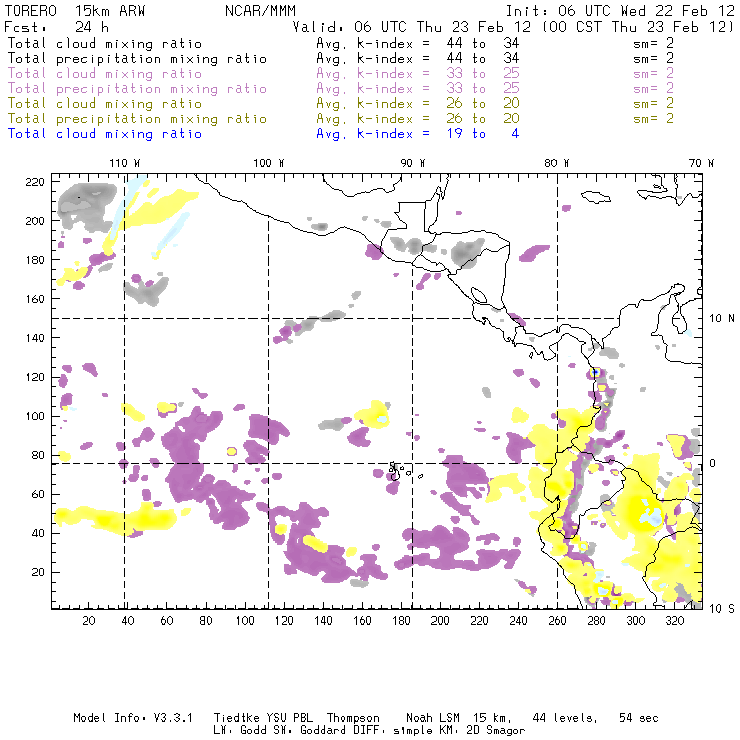Click '320' on the horizontal axis
The width and height of the screenshot is (740, 740).
tap(674, 621)
